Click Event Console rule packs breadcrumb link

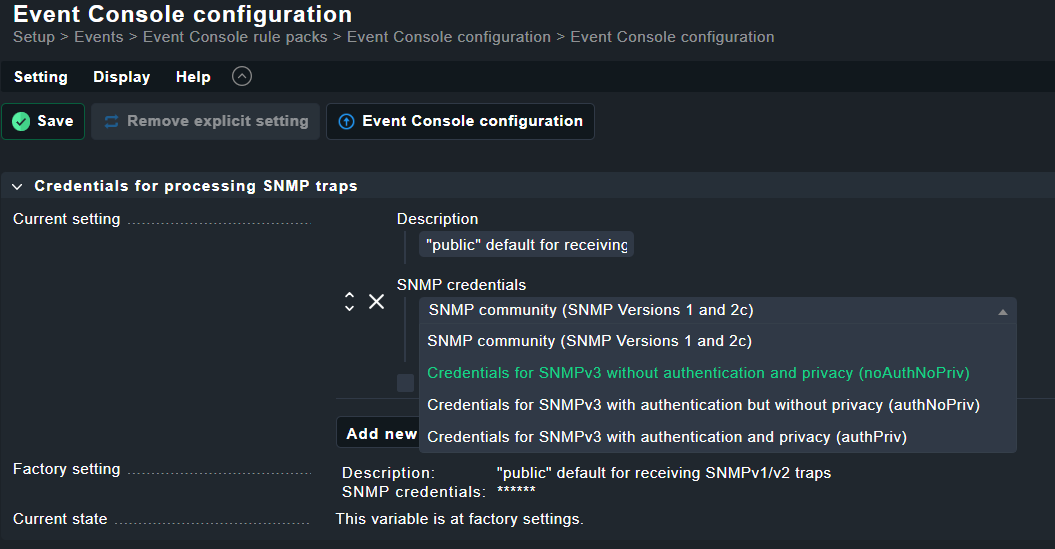(x=235, y=37)
